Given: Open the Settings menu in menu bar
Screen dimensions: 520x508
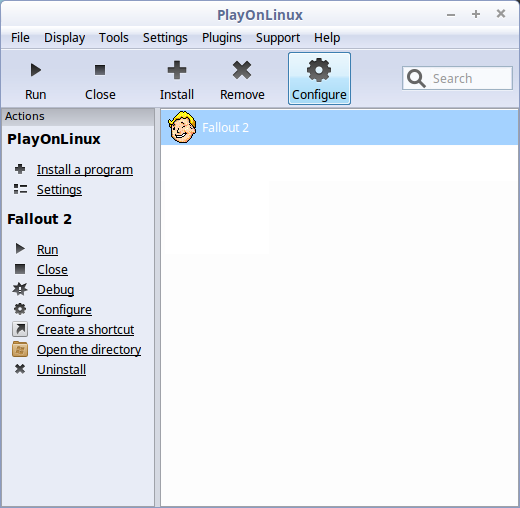Looking at the screenshot, I should (x=165, y=37).
